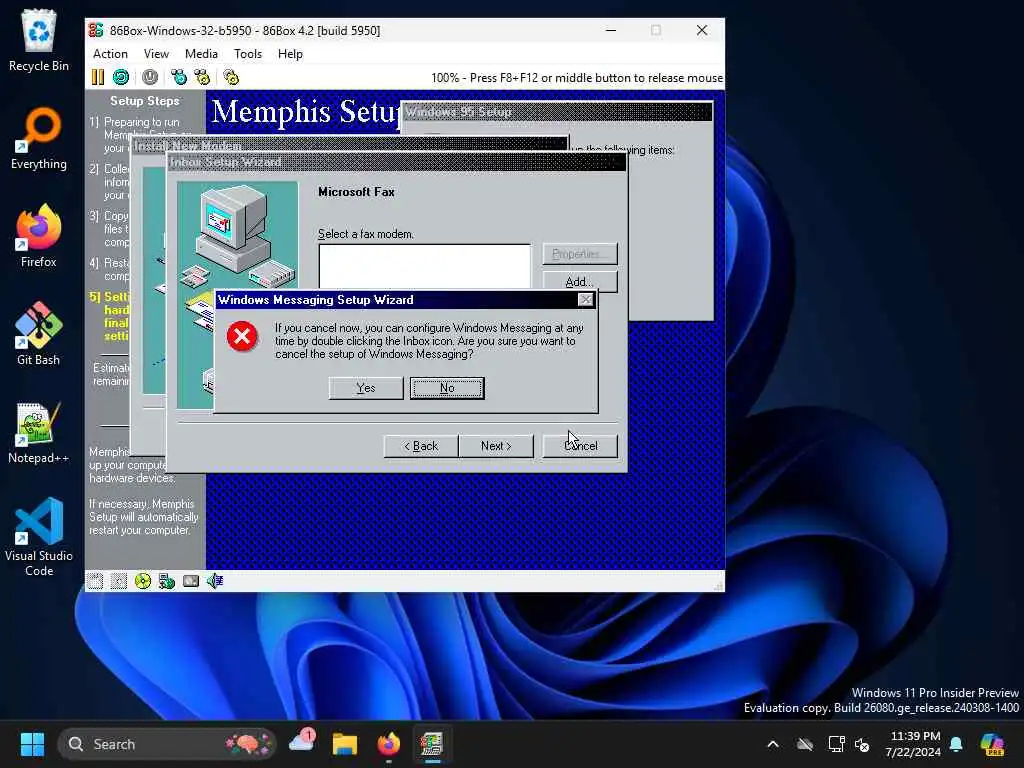Open Recycle Bin desktop icon
The width and height of the screenshot is (1024, 768).
(39, 40)
